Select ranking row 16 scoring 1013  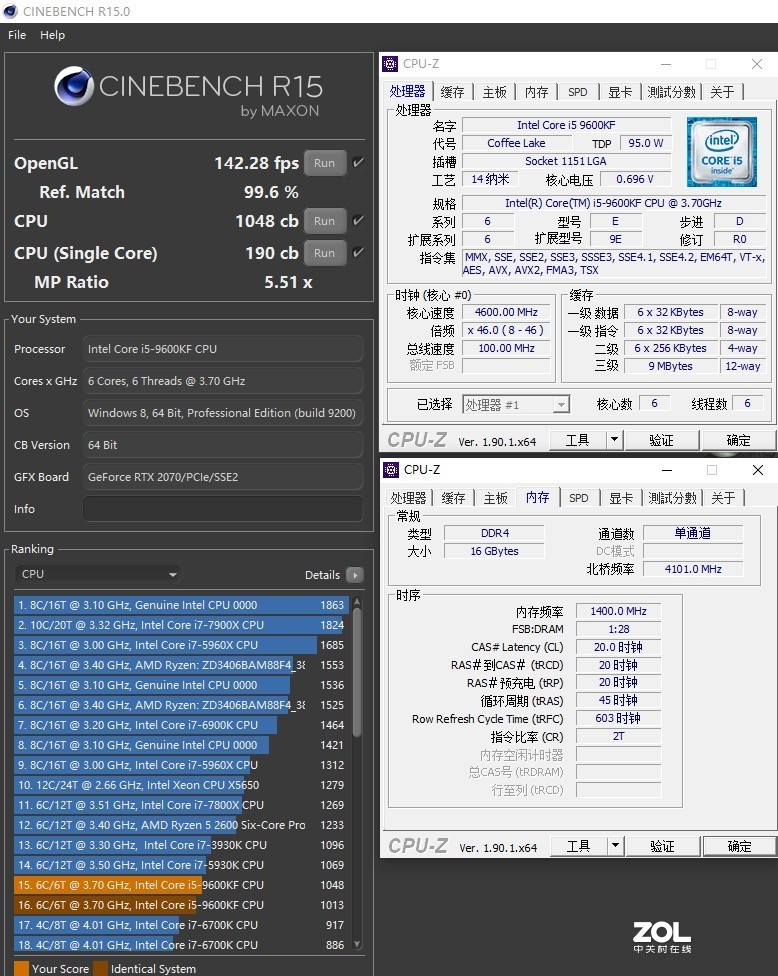pos(180,904)
